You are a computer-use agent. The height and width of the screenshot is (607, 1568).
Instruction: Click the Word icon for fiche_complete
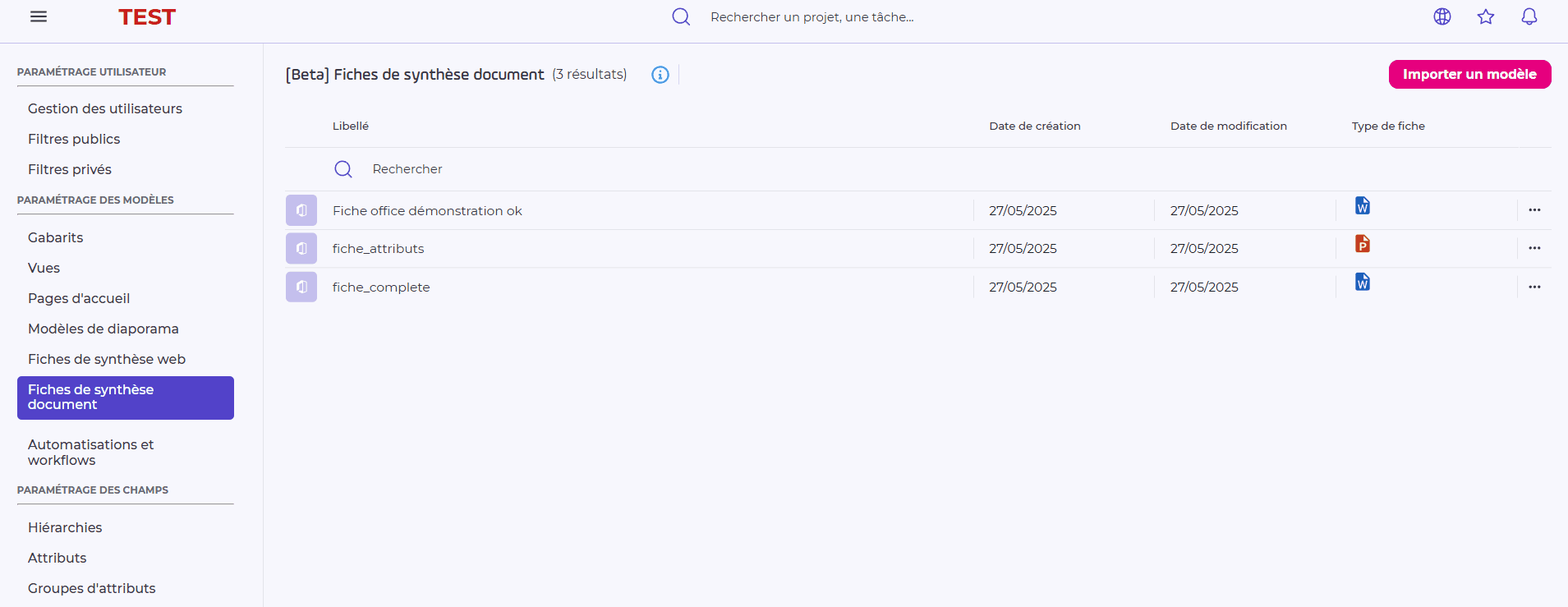tap(1363, 283)
